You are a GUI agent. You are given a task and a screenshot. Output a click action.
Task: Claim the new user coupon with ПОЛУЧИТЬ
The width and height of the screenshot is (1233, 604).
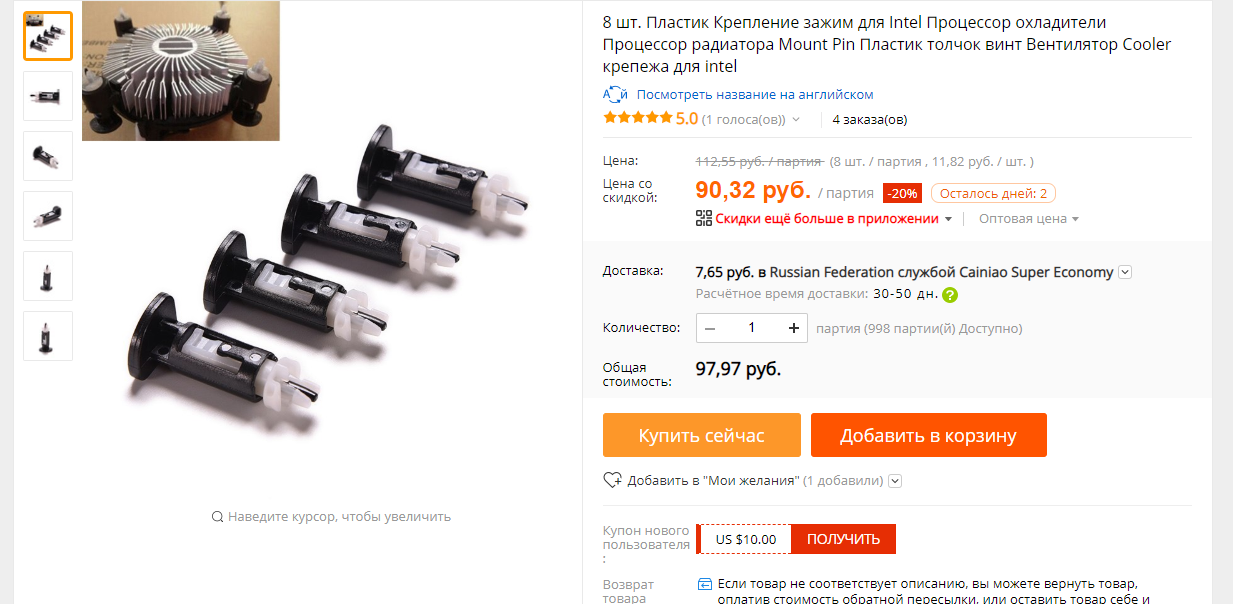click(x=843, y=539)
